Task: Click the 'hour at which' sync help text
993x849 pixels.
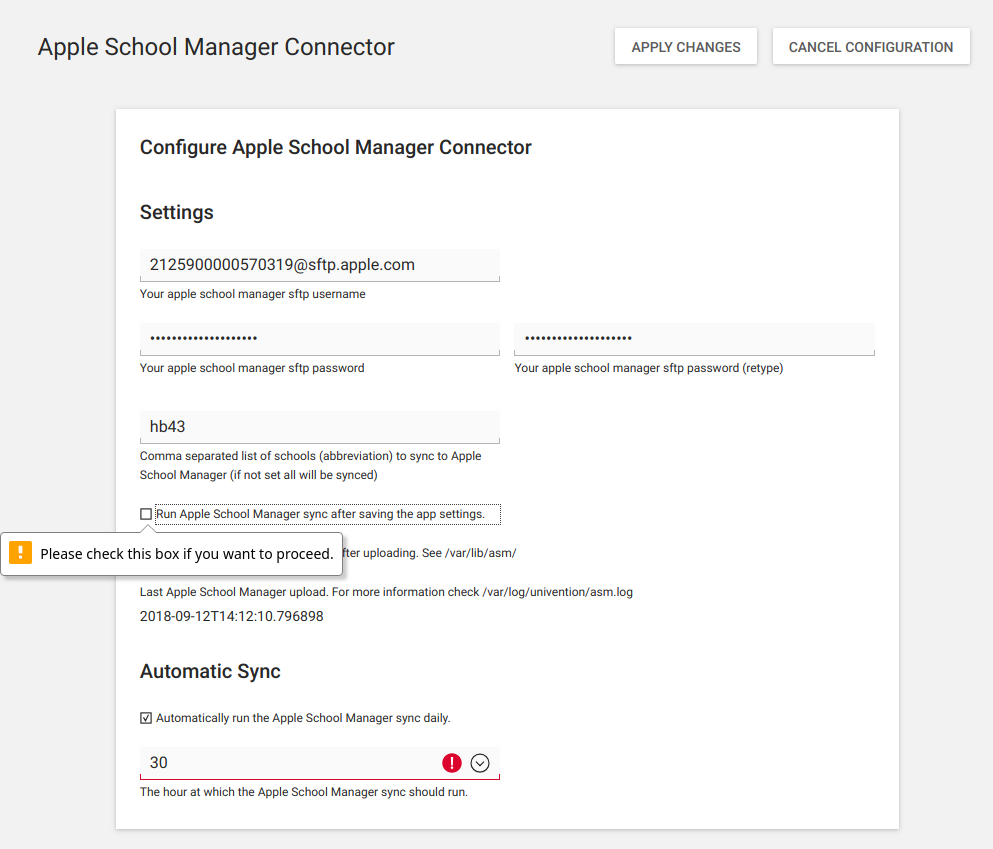Action: point(303,792)
